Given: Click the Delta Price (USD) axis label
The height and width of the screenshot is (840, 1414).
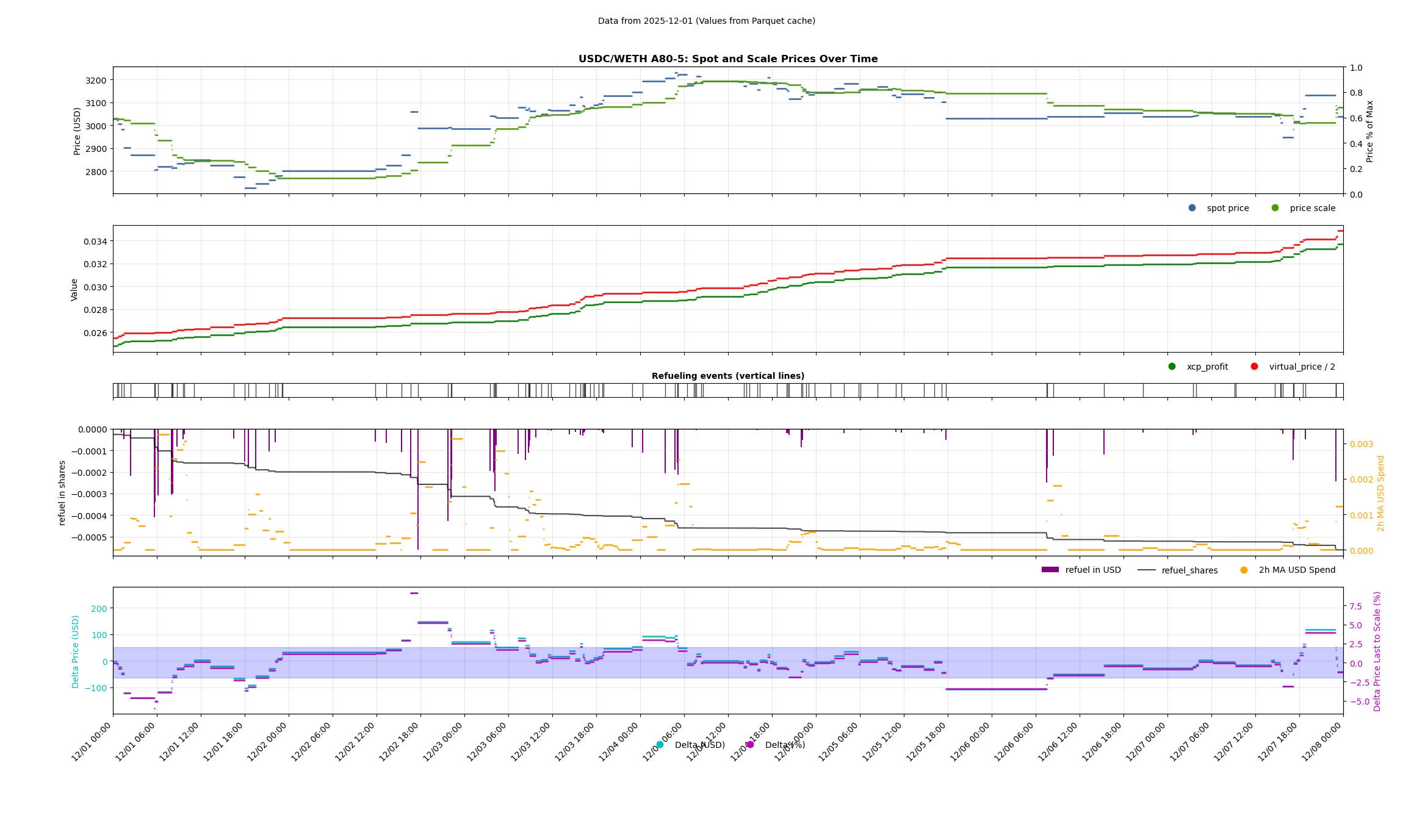Looking at the screenshot, I should pyautogui.click(x=76, y=652).
